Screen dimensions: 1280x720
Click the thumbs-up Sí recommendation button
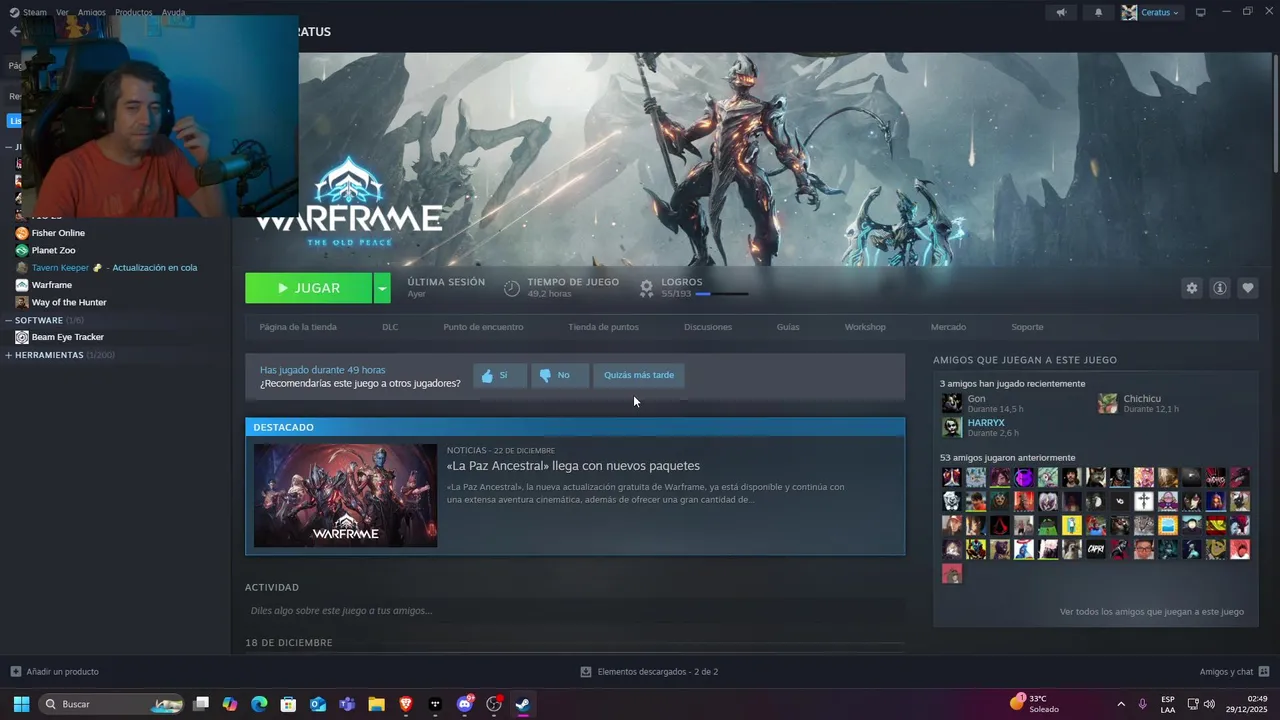tap(500, 375)
